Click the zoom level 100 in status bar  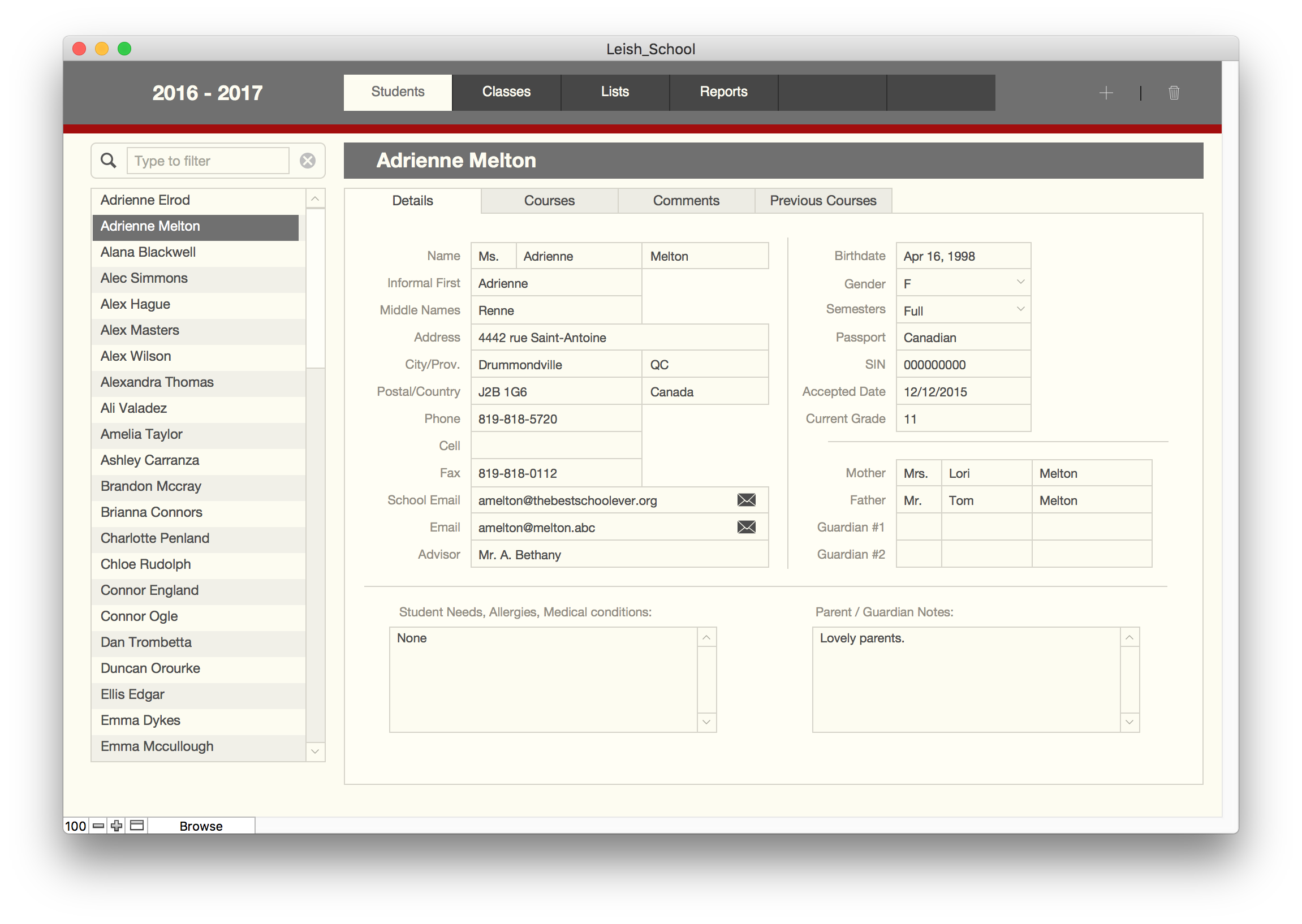pyautogui.click(x=76, y=826)
